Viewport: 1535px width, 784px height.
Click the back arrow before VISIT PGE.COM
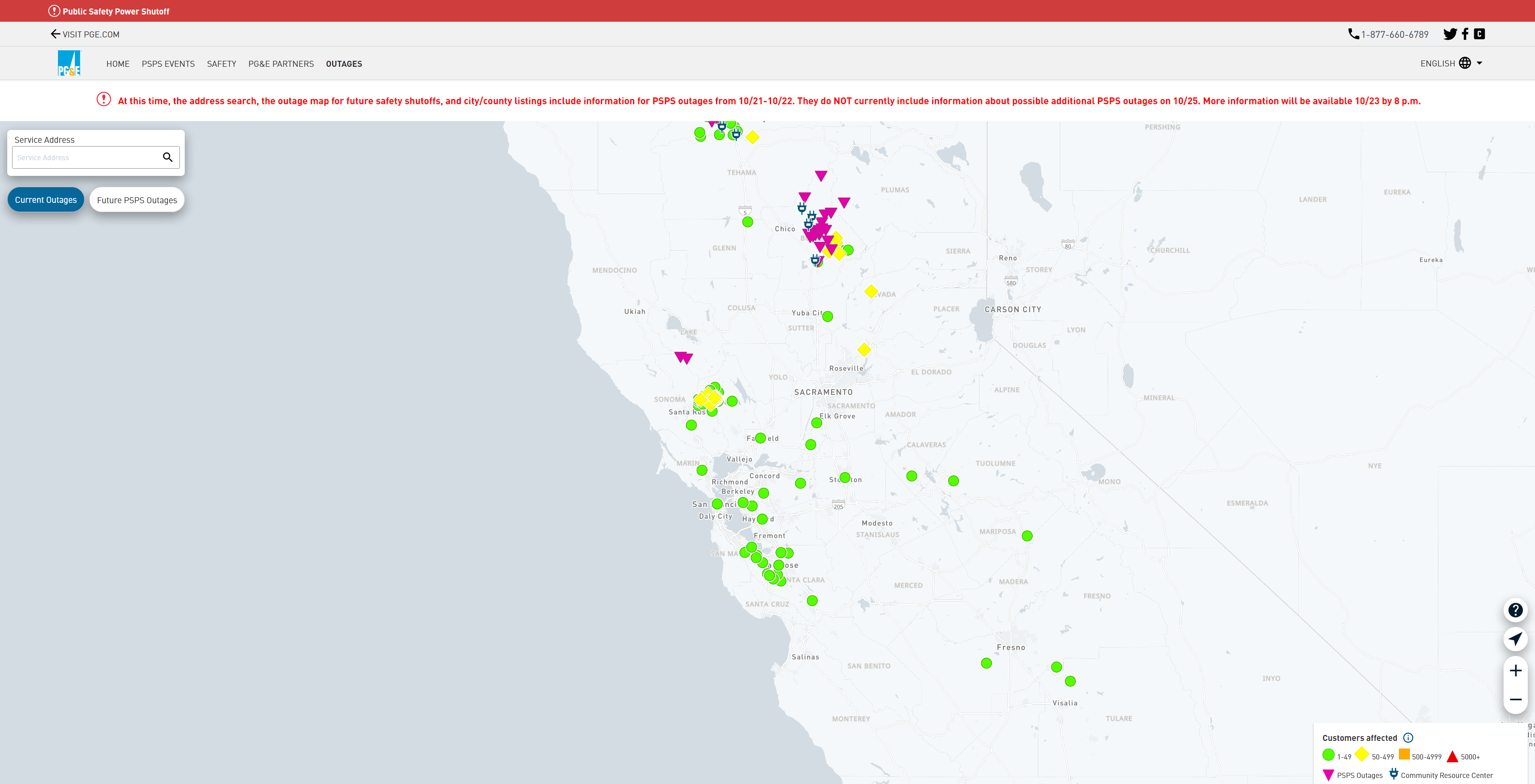pos(56,34)
